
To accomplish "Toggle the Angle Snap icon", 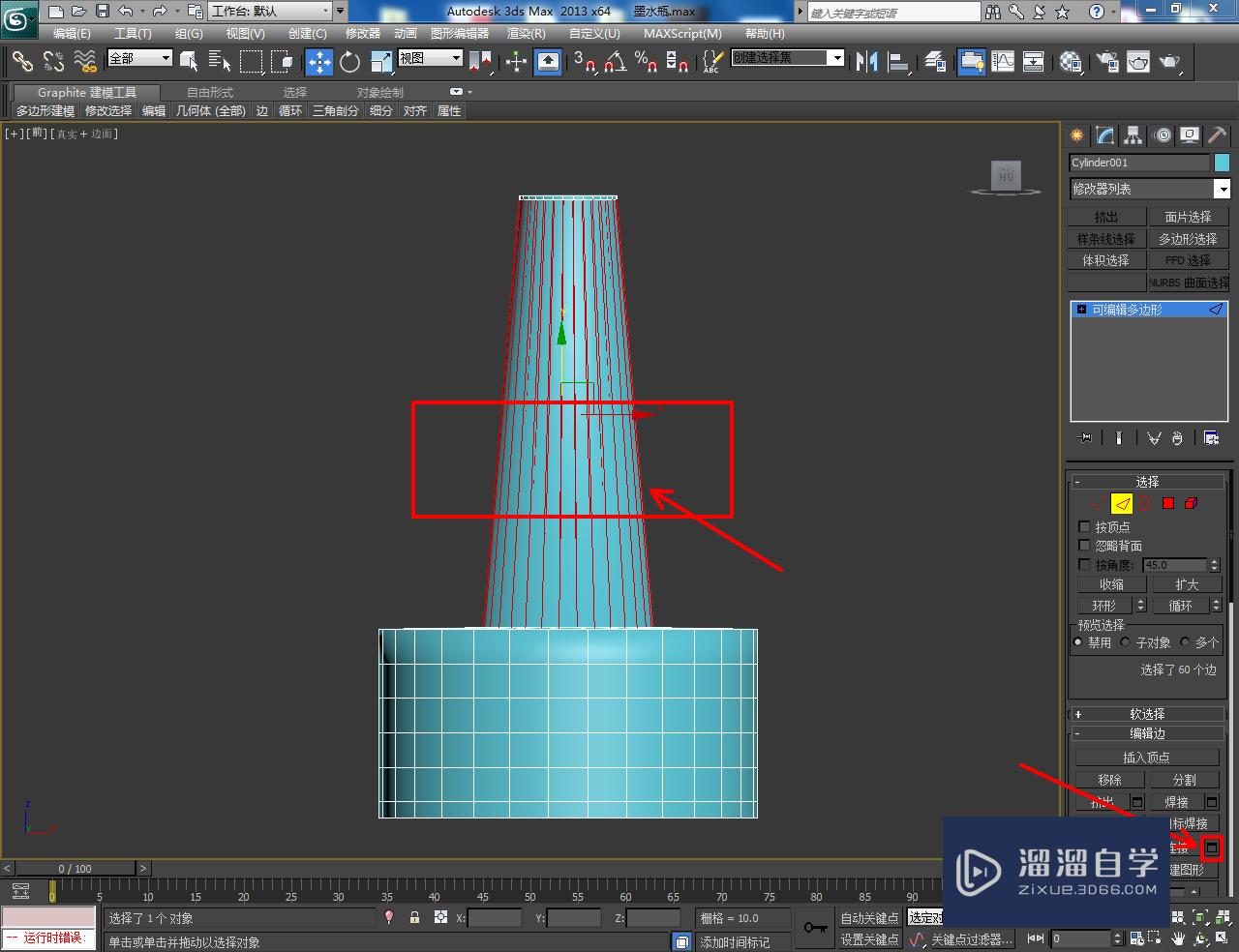I will [616, 62].
